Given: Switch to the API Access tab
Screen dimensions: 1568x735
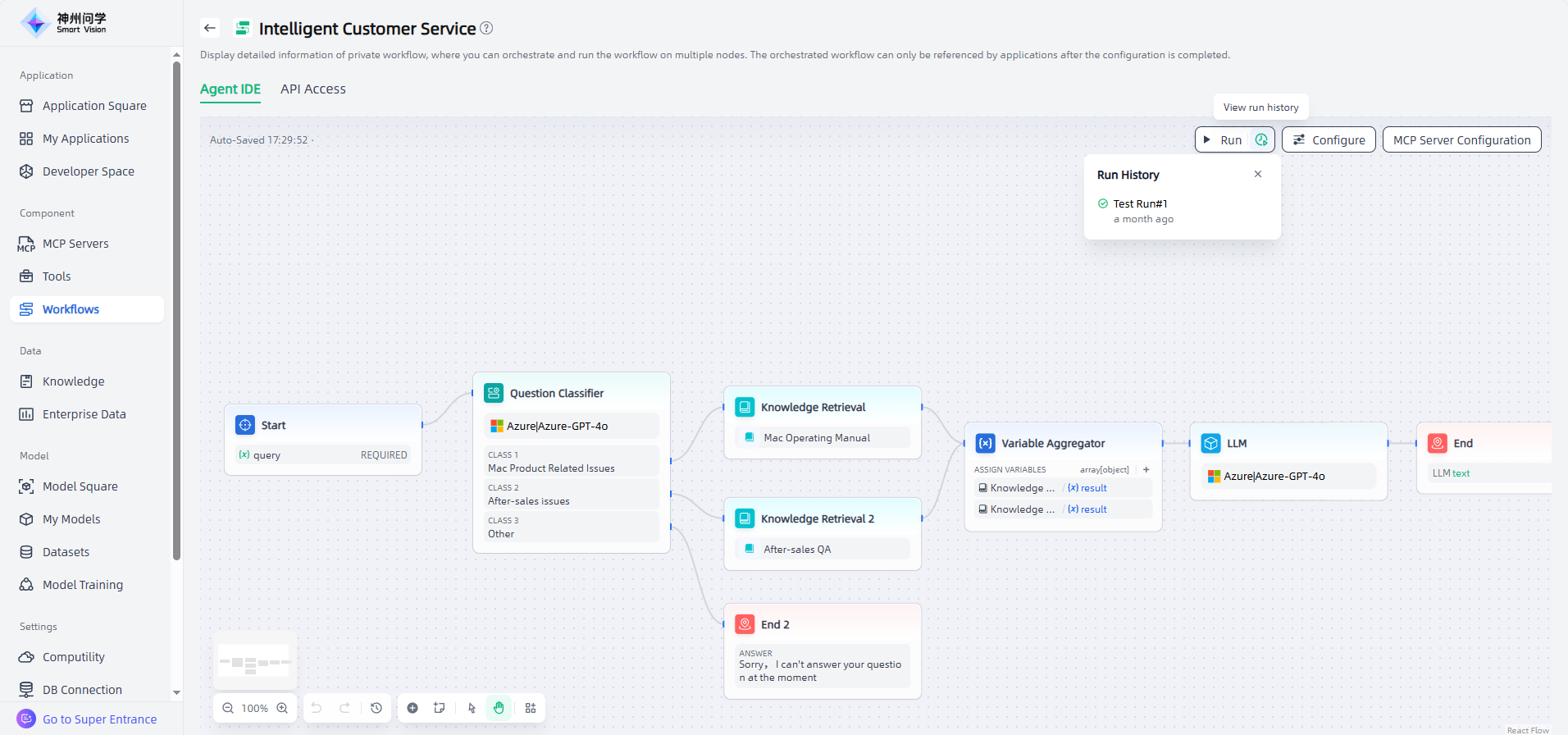Looking at the screenshot, I should (x=312, y=89).
